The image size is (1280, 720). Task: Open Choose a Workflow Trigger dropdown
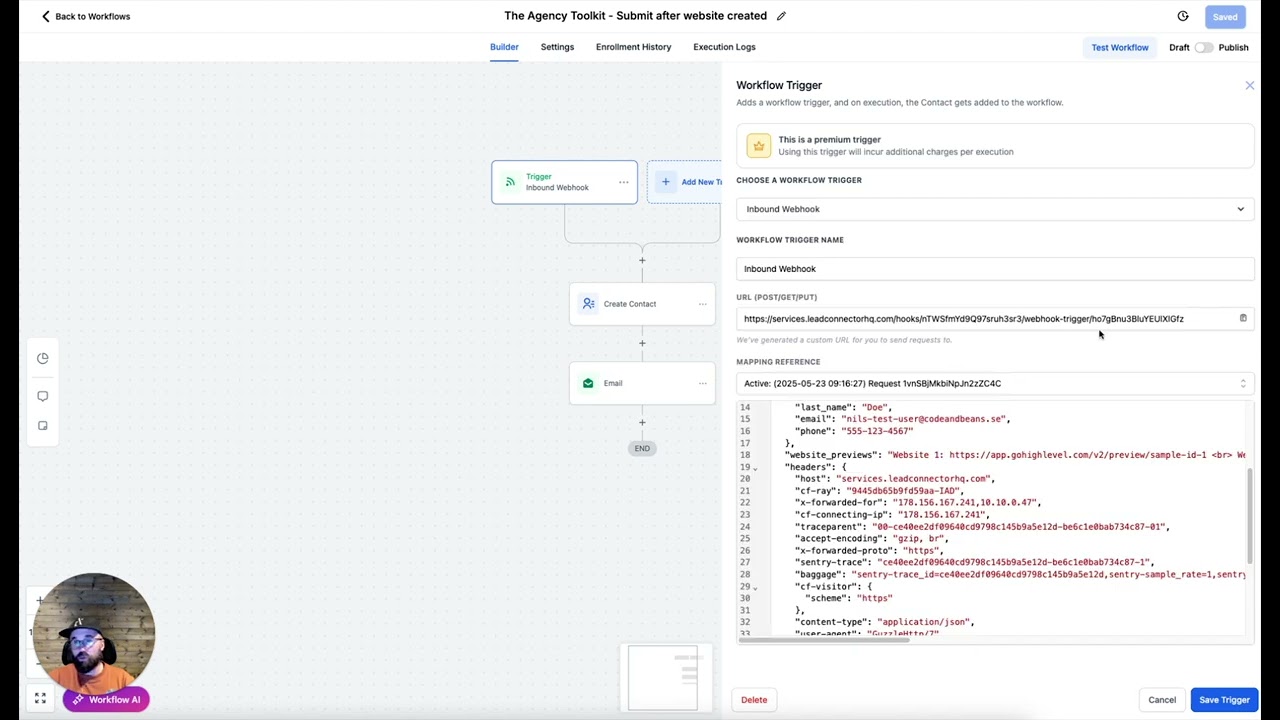[995, 209]
